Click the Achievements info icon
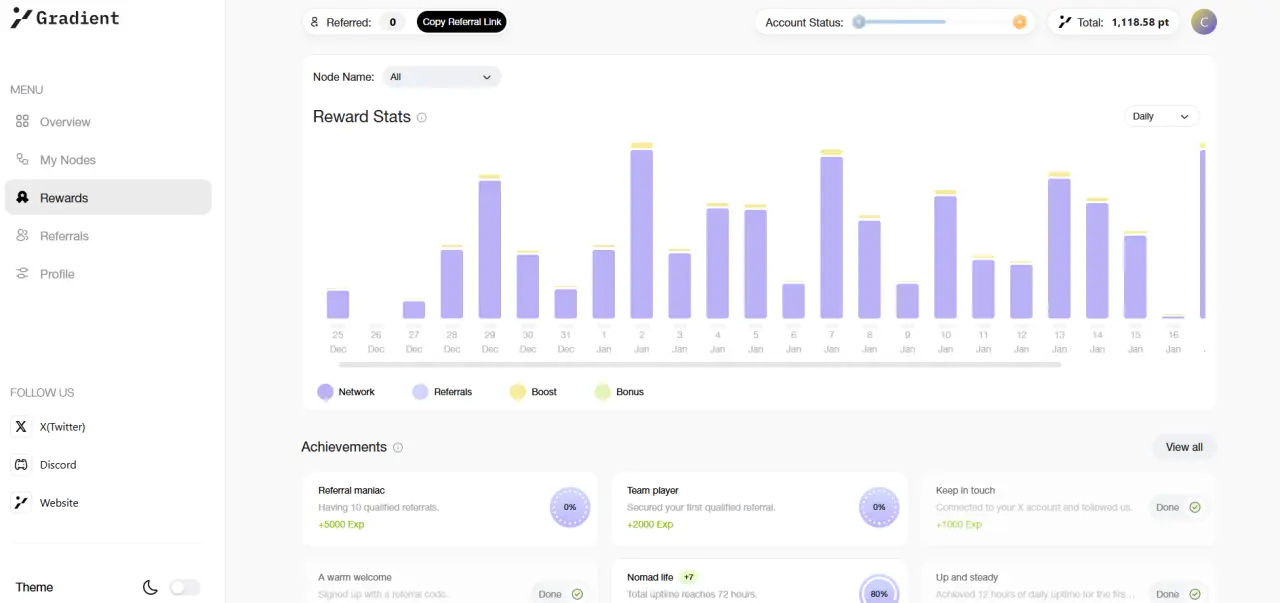This screenshot has width=1280, height=603. (x=398, y=447)
